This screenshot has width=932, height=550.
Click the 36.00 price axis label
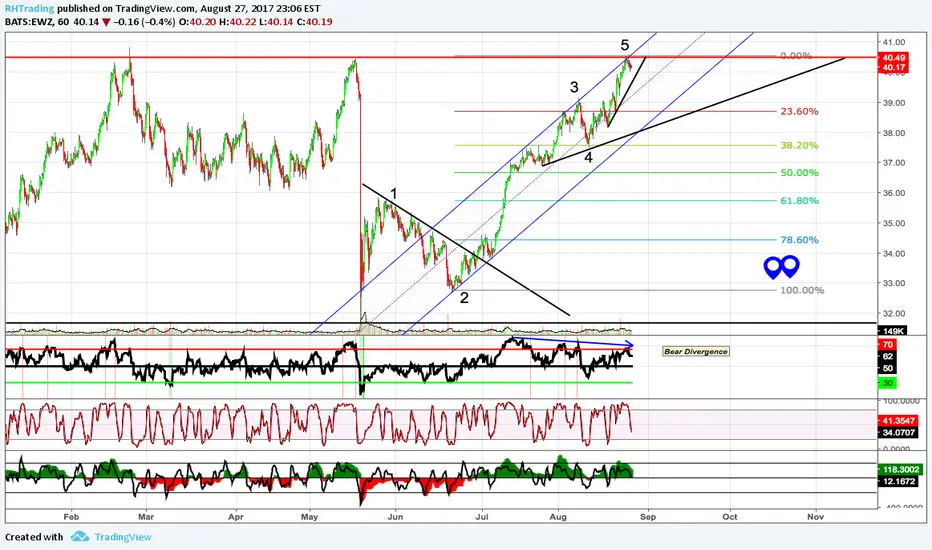[x=895, y=193]
